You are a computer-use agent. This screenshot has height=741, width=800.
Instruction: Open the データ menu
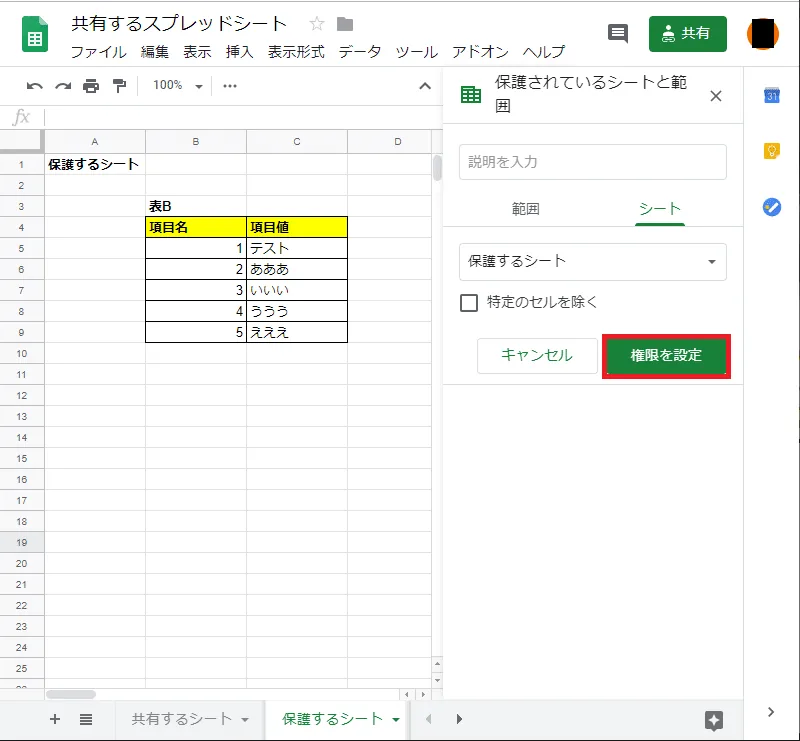click(x=360, y=52)
